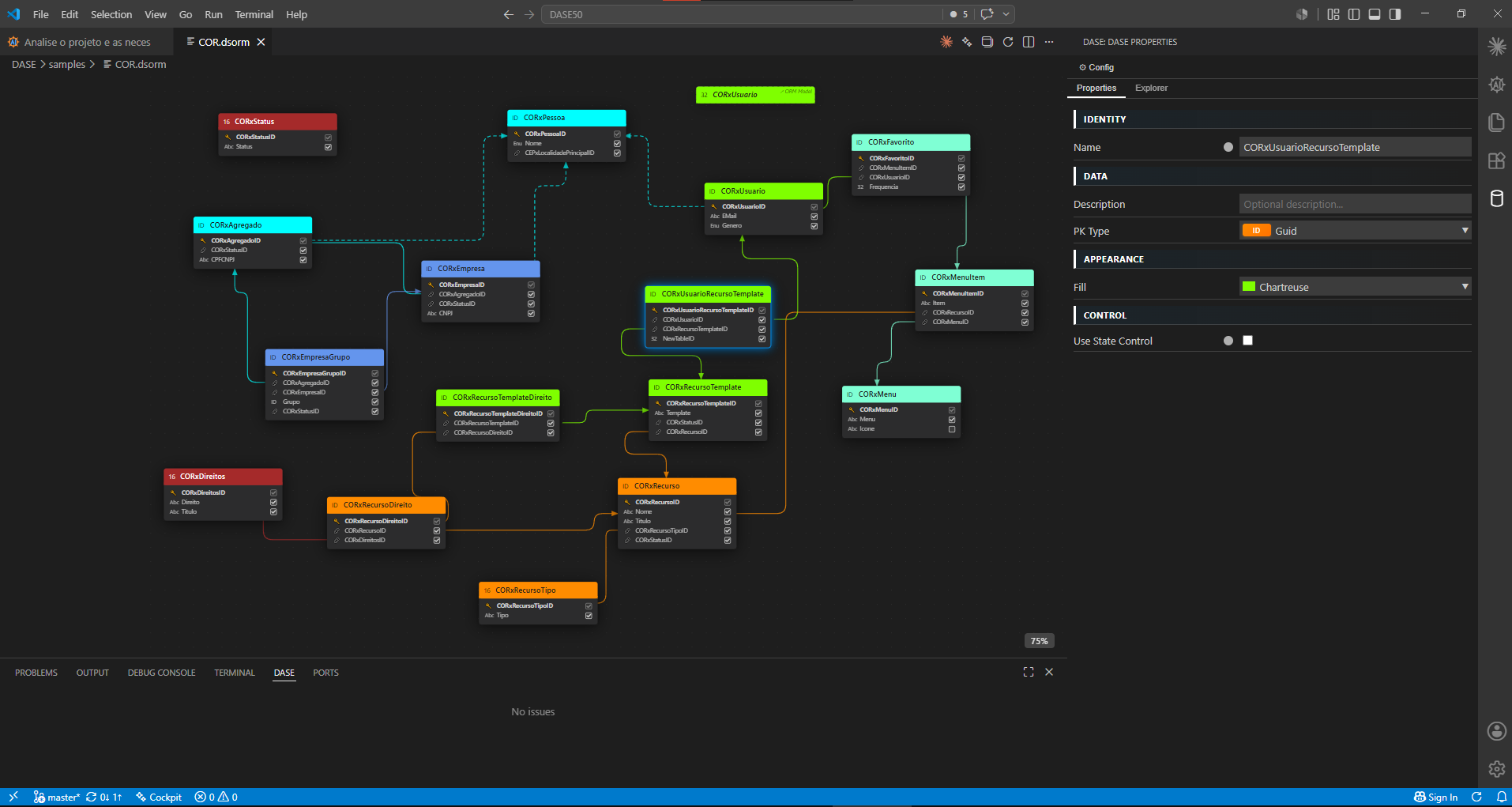Click the Chartreuse fill color swatch
Screen dimensions: 1512x807
[1249, 287]
